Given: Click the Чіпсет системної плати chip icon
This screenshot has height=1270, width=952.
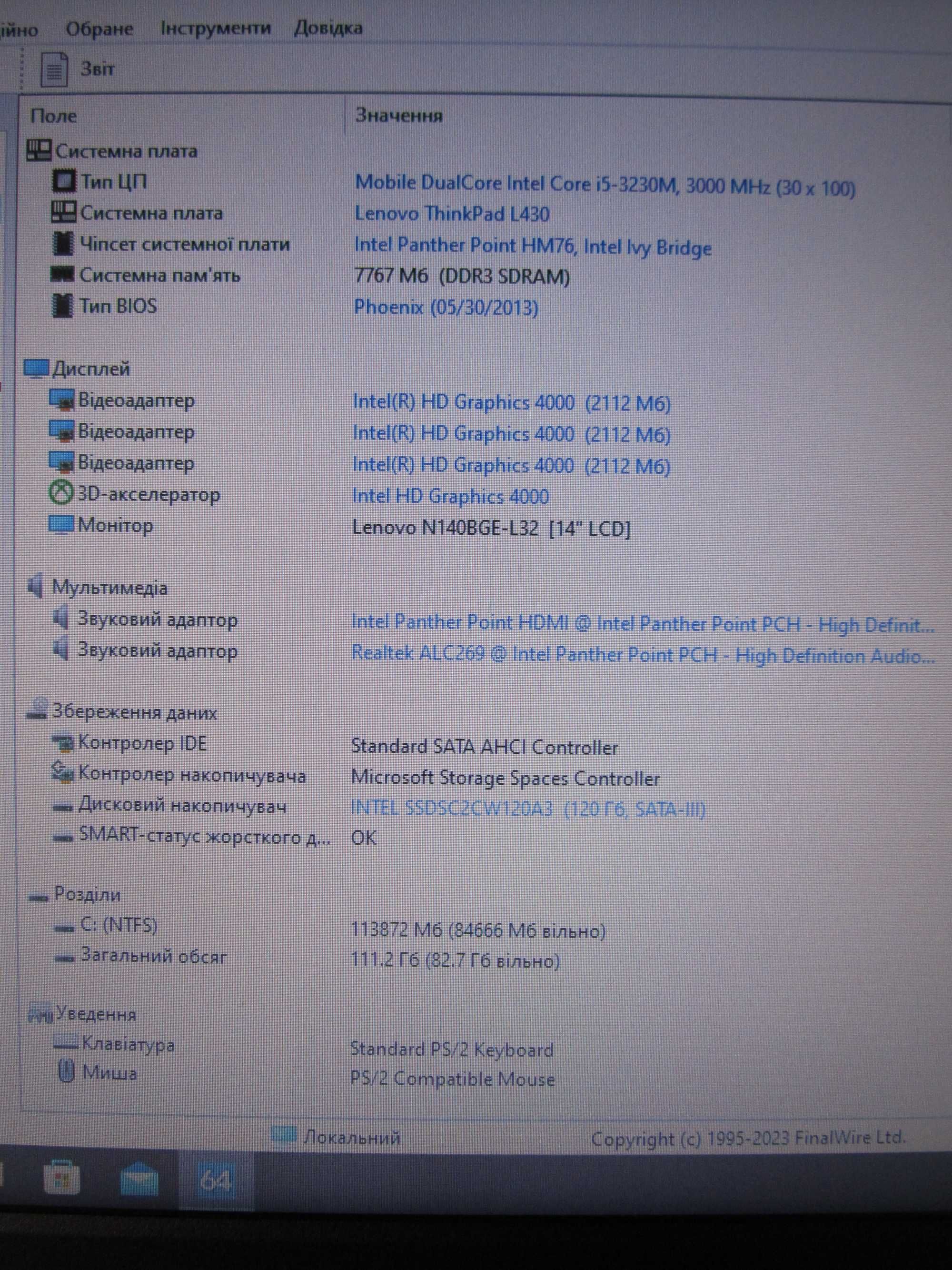Looking at the screenshot, I should pyautogui.click(x=62, y=243).
